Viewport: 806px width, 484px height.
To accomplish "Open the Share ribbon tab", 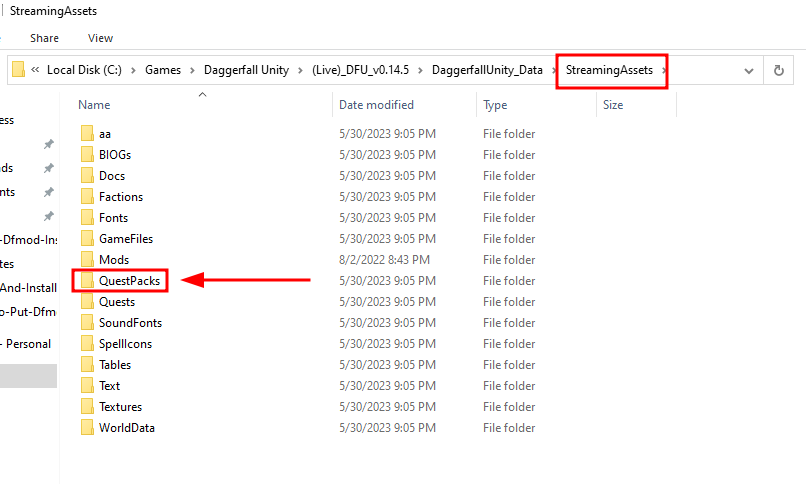I will [x=44, y=38].
